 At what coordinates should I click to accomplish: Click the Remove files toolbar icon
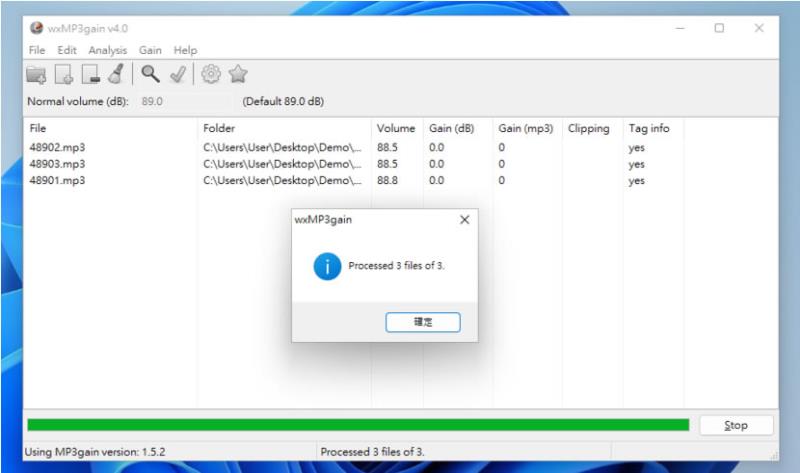pyautogui.click(x=91, y=74)
